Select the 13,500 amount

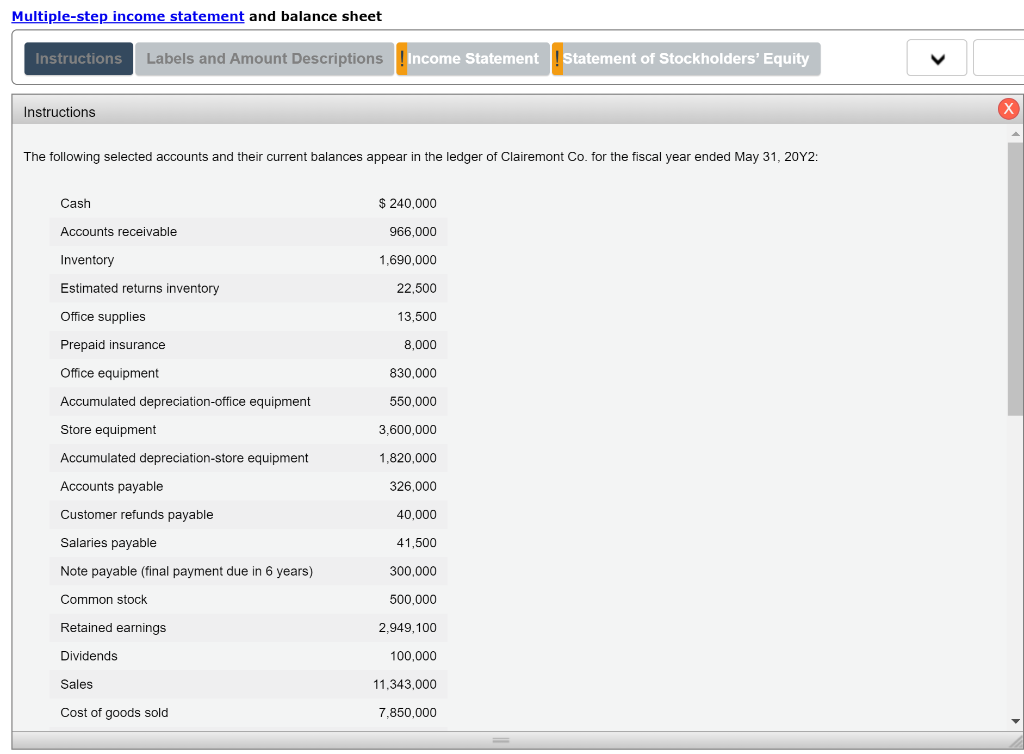[417, 317]
